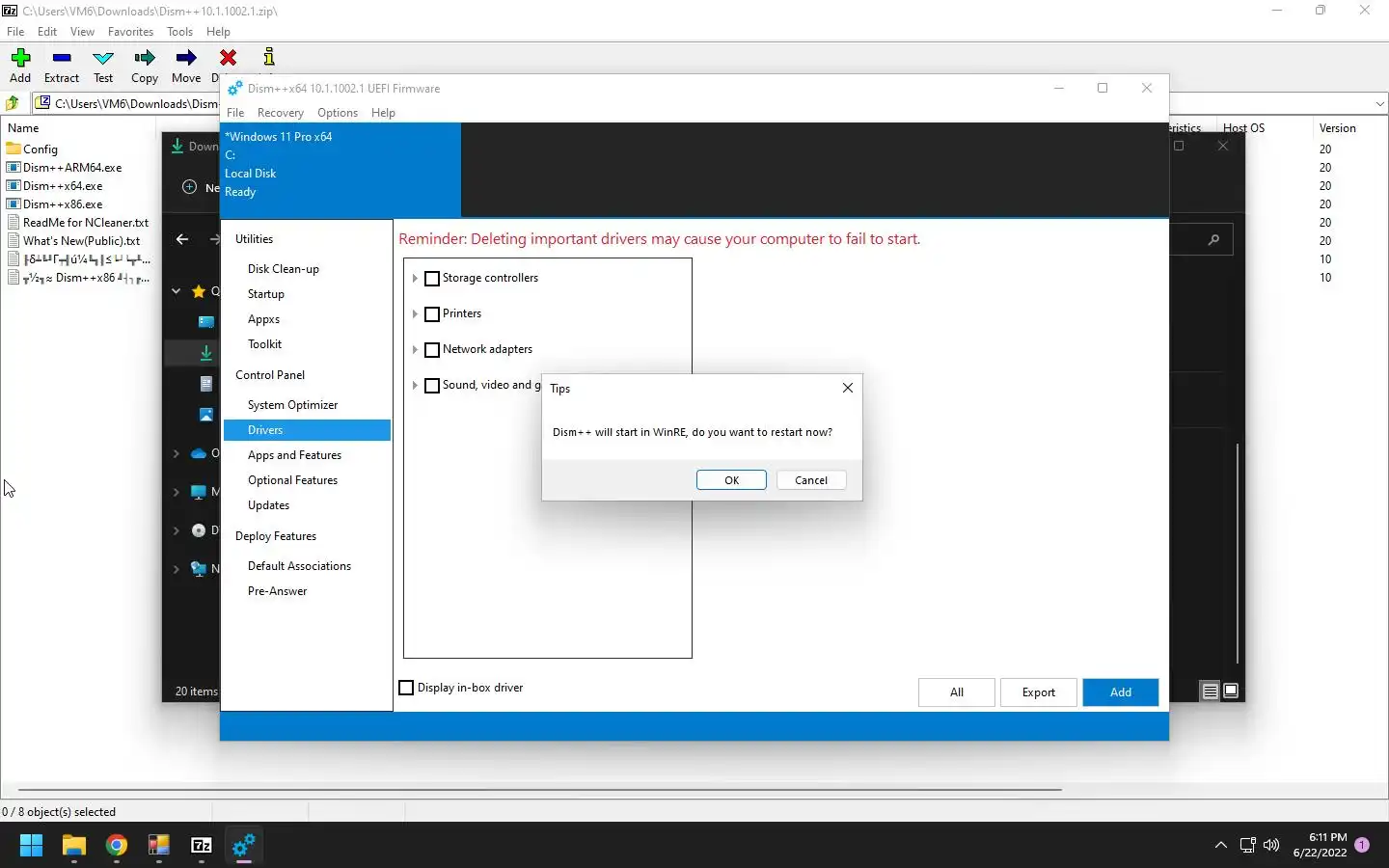Click the 7-Zip Add toolbar icon
Image resolution: width=1389 pixels, height=868 pixels.
tap(20, 58)
